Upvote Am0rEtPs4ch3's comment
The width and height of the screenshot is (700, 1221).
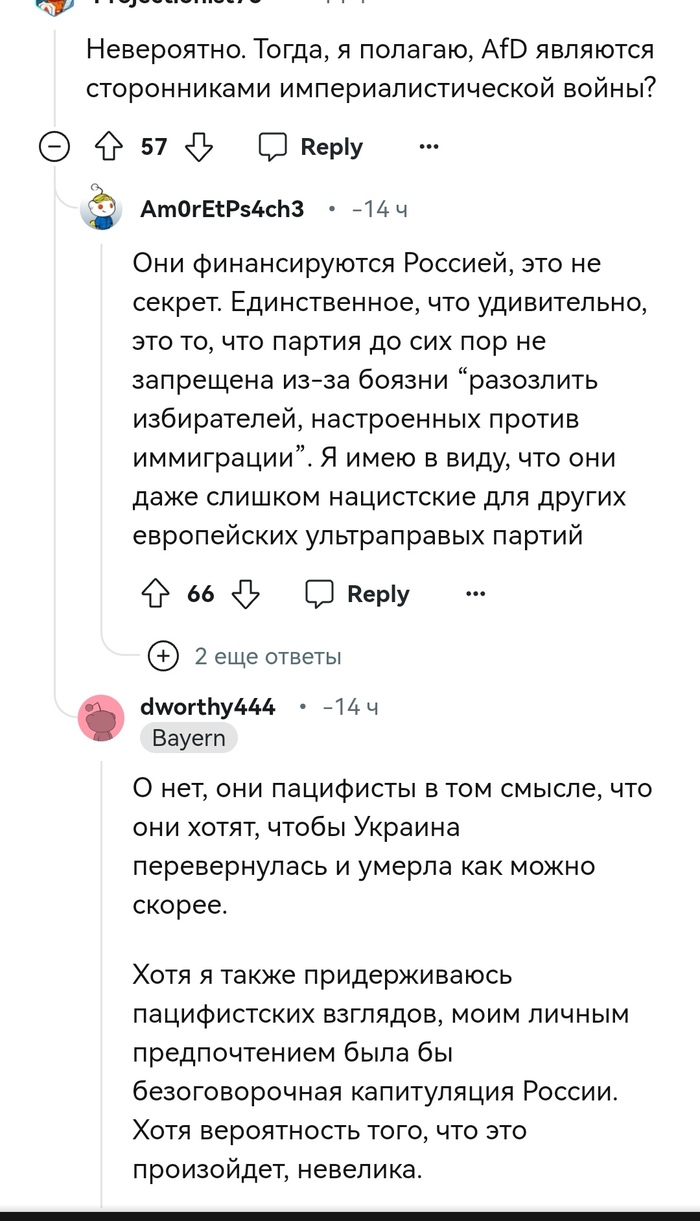pos(154,594)
